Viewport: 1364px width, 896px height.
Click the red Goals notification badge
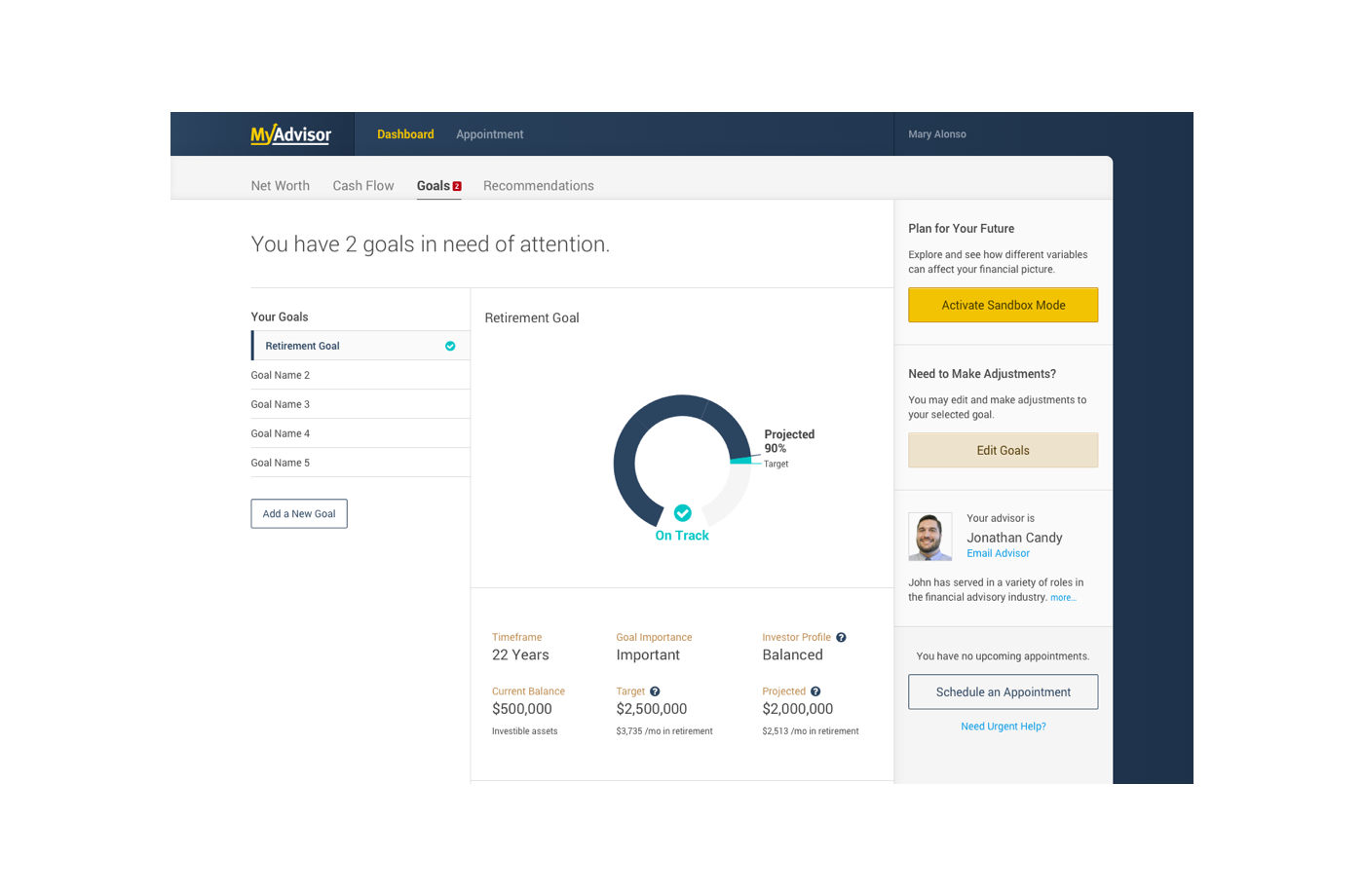click(457, 186)
